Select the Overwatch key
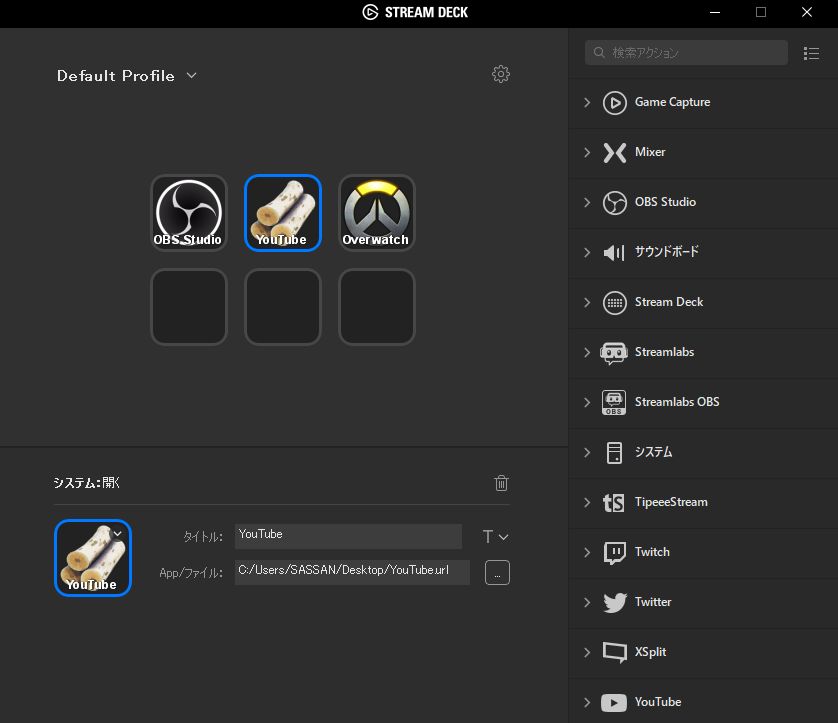This screenshot has height=723, width=838. [x=377, y=213]
